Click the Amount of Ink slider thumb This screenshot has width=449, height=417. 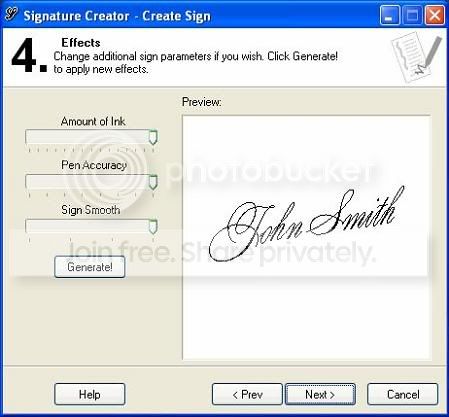153,137
